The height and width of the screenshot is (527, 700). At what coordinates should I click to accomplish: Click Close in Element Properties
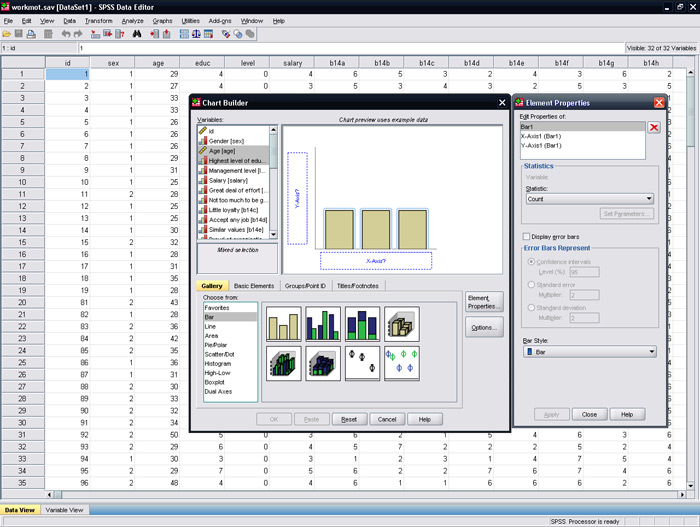[x=589, y=414]
